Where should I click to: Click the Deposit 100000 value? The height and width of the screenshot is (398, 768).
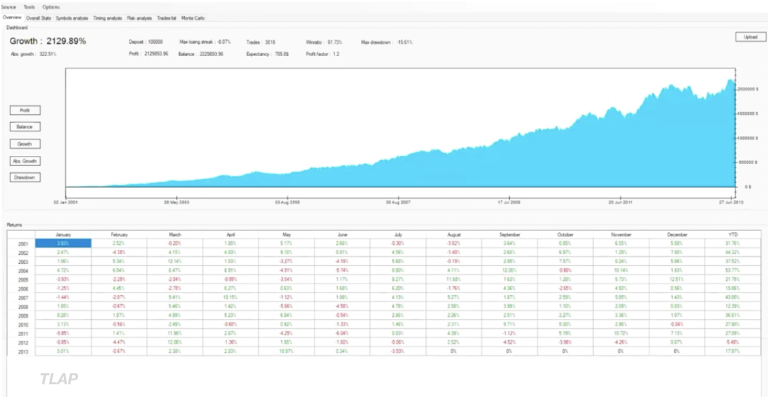pos(146,42)
